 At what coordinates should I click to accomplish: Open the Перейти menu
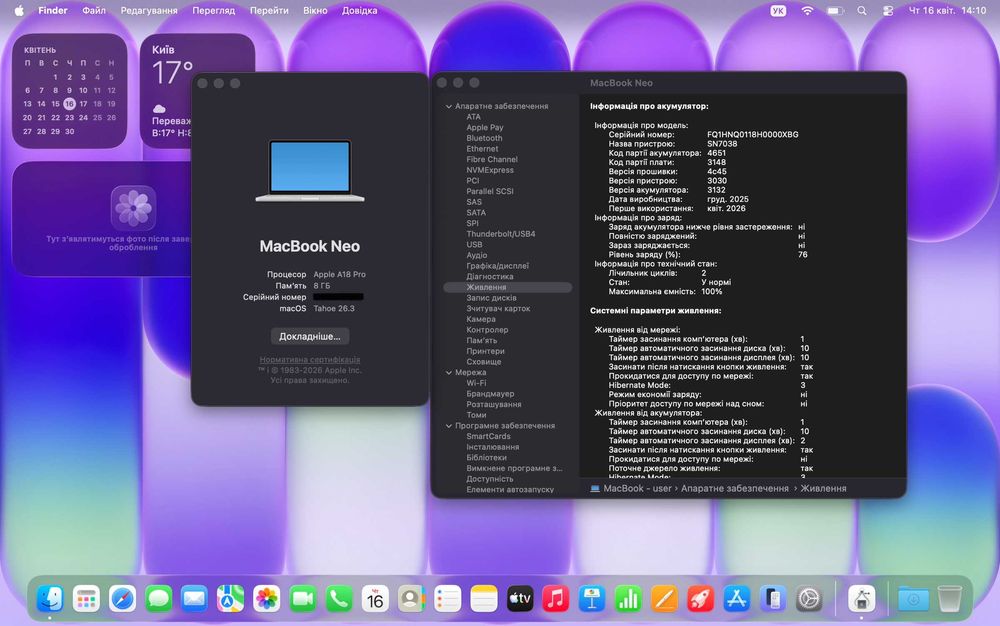[269, 10]
